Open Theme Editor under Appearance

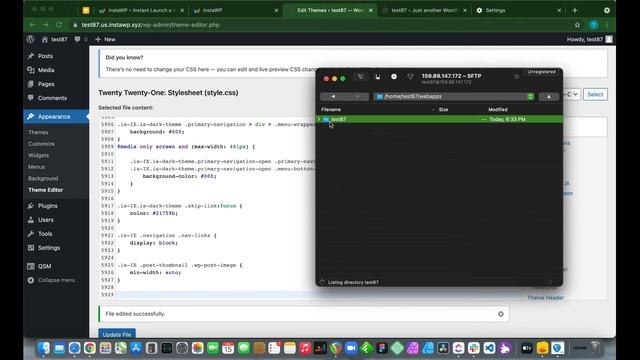coord(45,190)
